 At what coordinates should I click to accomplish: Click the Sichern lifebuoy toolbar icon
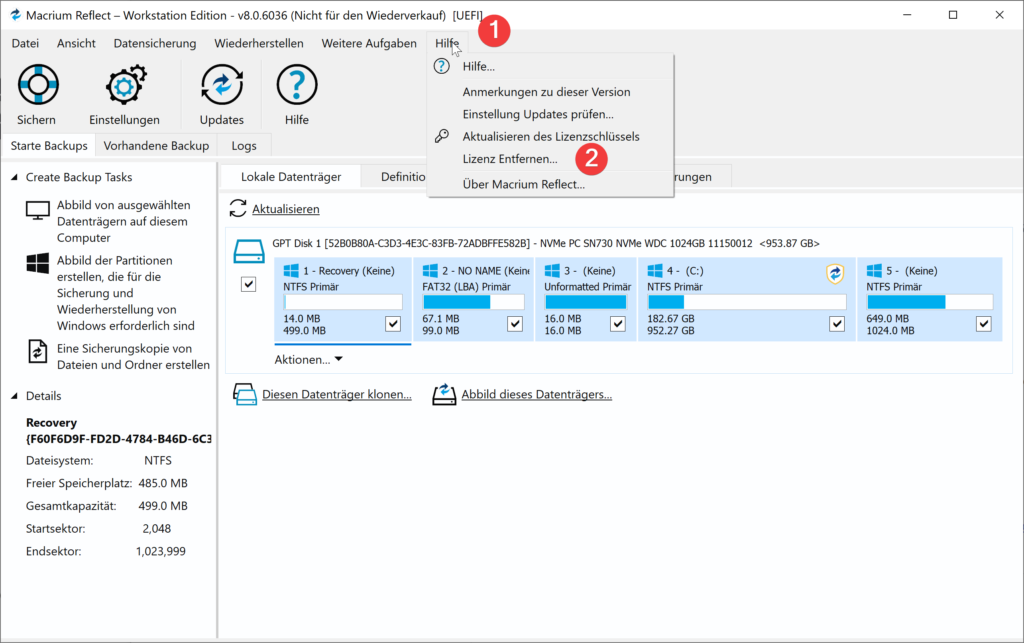click(36, 86)
